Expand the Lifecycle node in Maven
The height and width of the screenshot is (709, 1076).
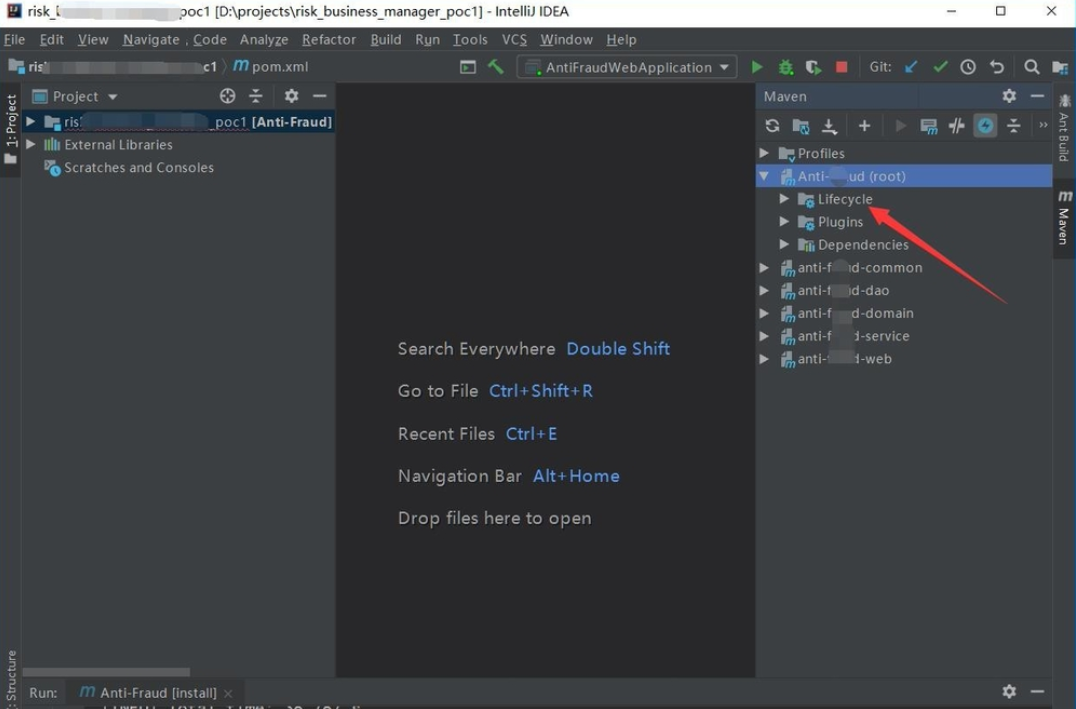coord(785,199)
